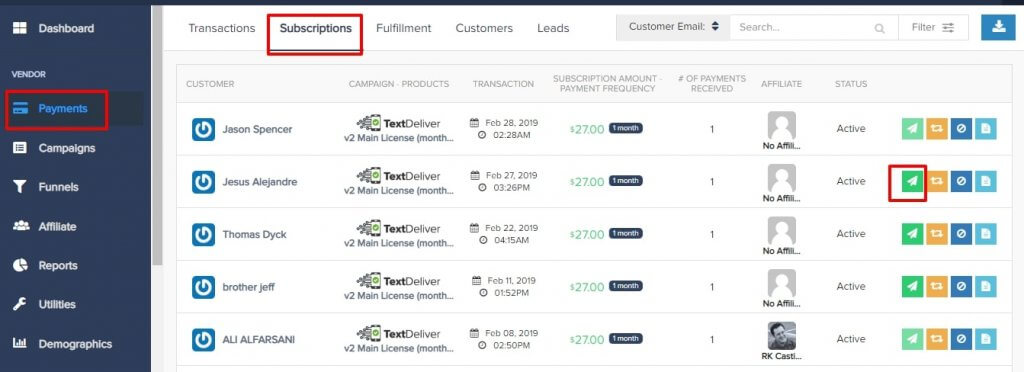This screenshot has height=372, width=1024.
Task: Open Utilities in the sidebar
Action: point(45,305)
